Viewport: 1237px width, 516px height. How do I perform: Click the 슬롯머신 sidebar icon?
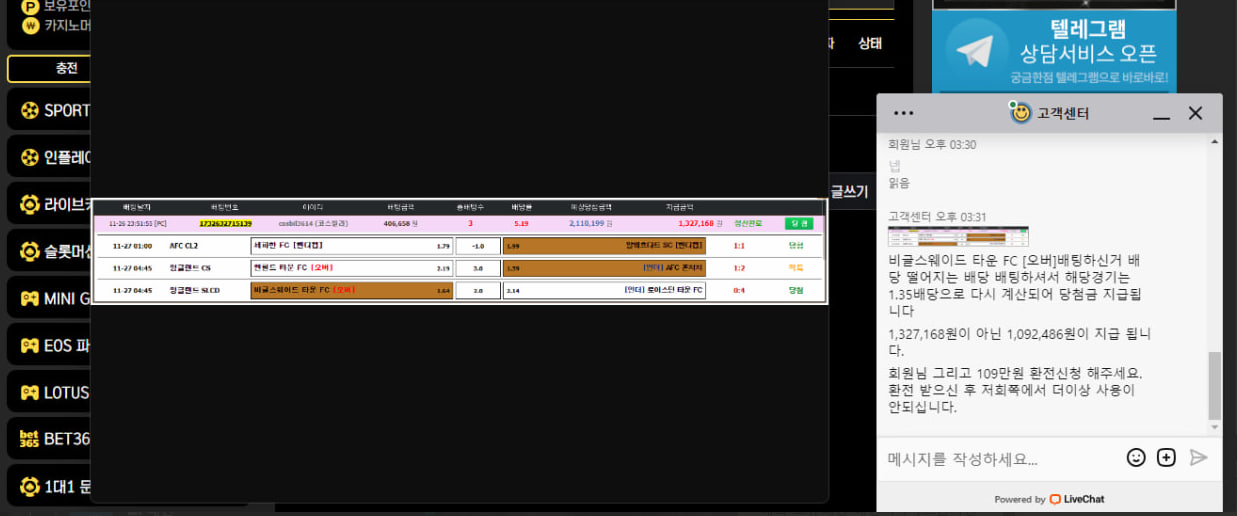click(x=30, y=252)
